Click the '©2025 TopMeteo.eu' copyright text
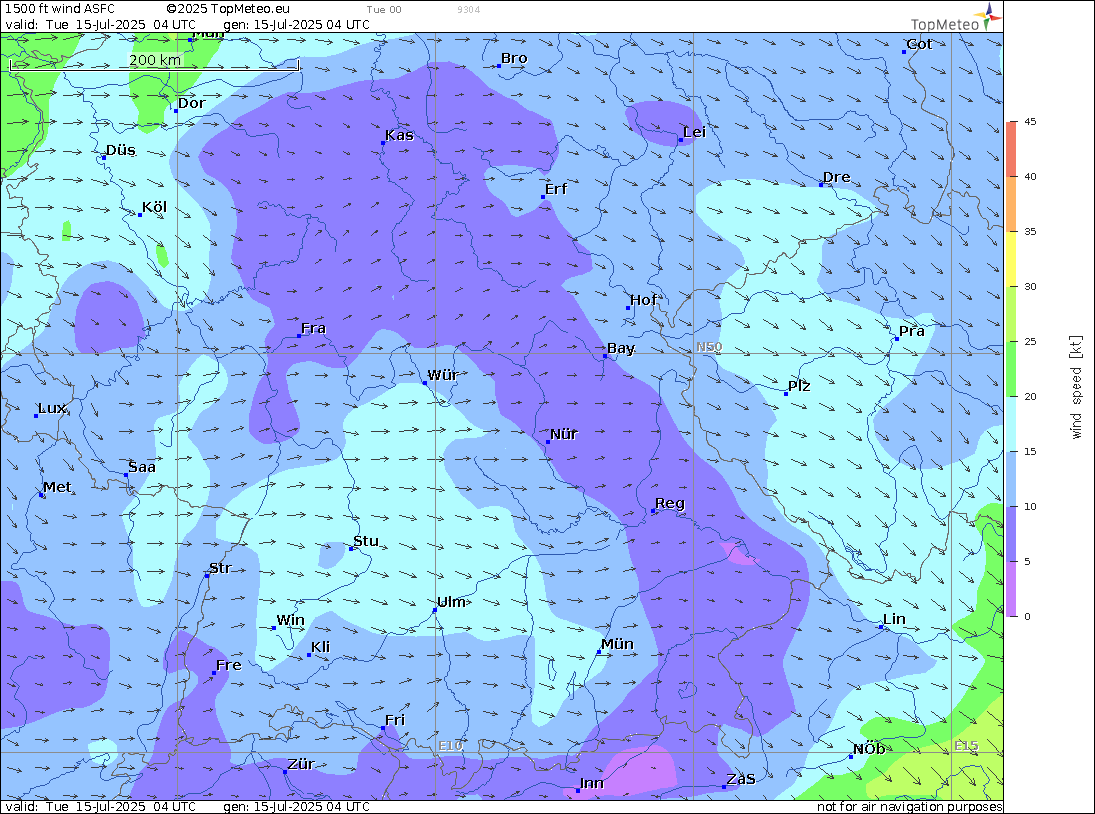1095x814 pixels. click(228, 9)
